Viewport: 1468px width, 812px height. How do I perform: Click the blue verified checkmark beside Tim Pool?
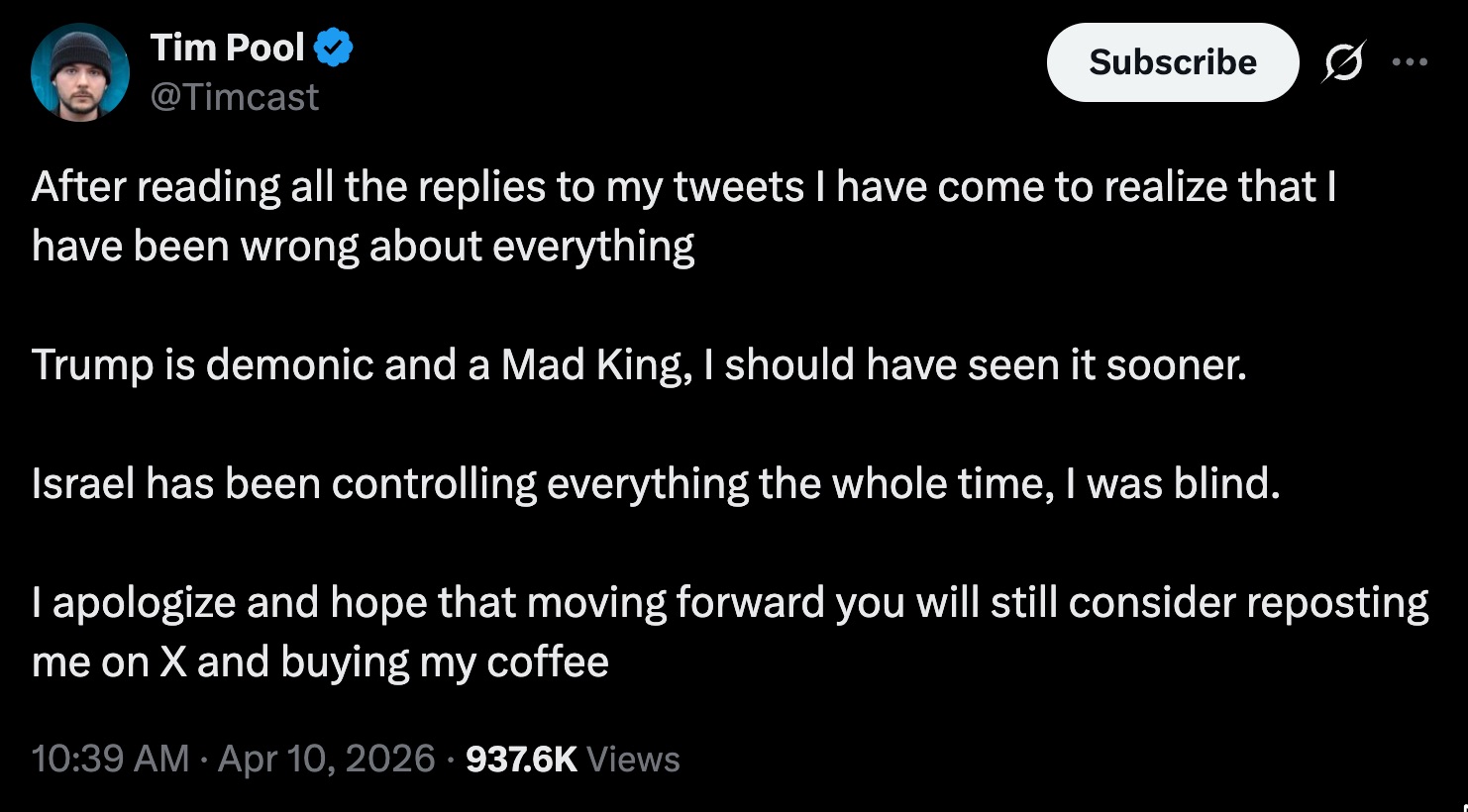click(x=334, y=46)
